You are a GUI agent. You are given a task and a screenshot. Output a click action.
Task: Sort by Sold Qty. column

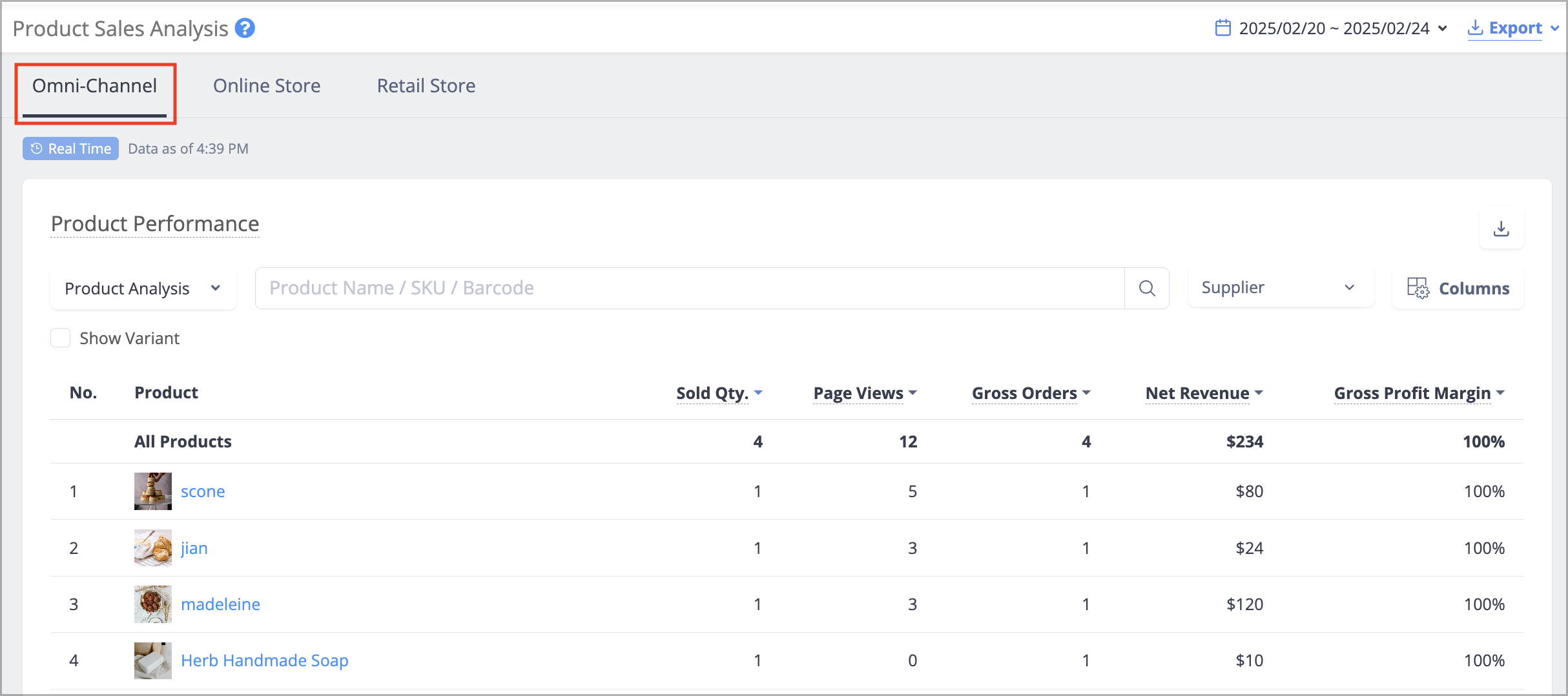point(719,393)
